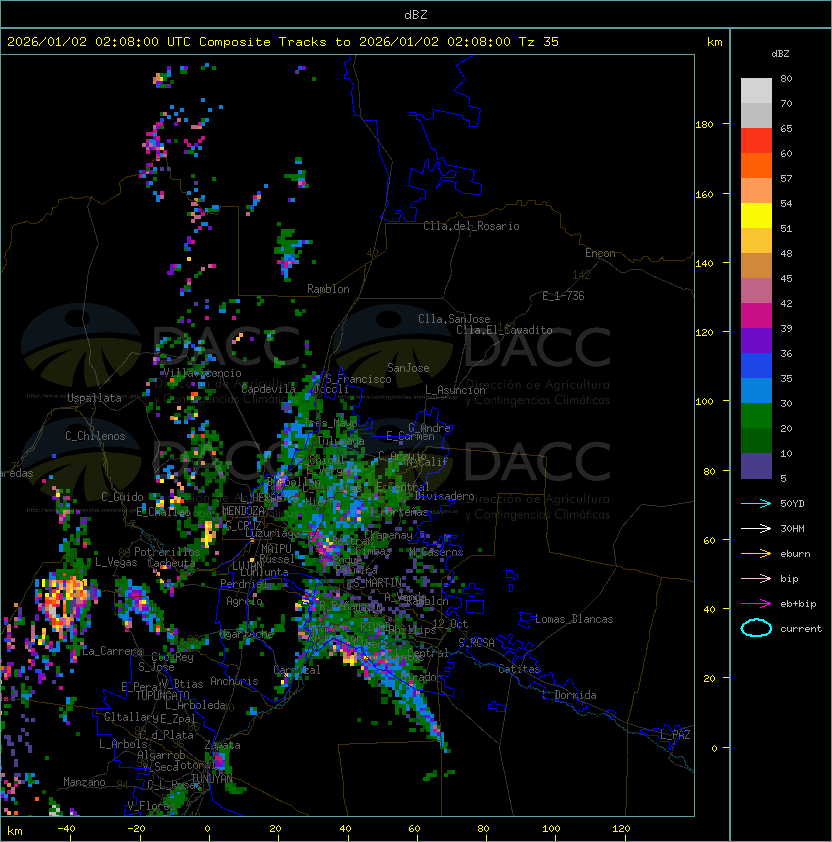
Task: Click the 'Cacheuta' place label
Action: [x=171, y=563]
